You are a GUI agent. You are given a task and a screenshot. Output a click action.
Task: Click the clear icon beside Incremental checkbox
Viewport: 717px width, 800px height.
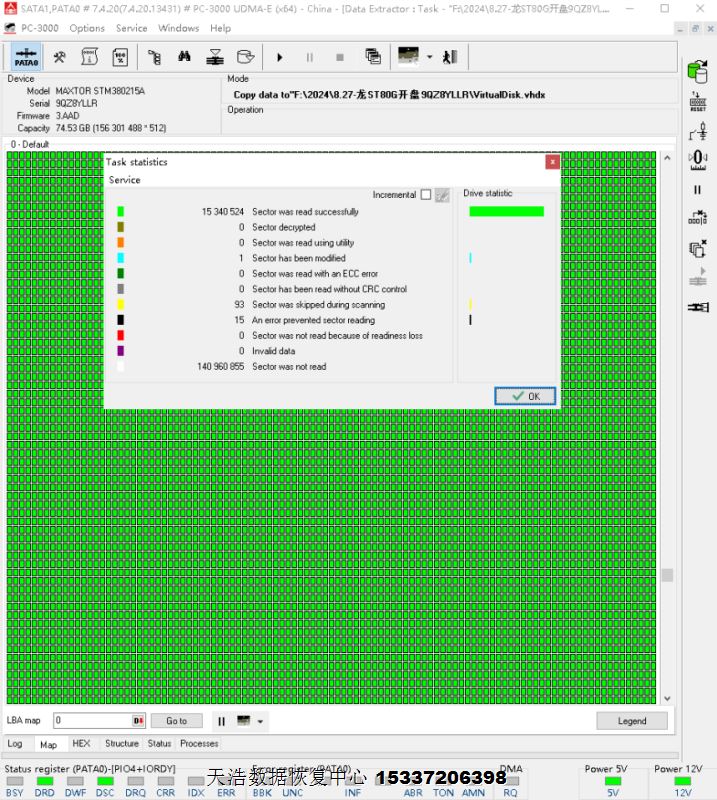tap(442, 195)
